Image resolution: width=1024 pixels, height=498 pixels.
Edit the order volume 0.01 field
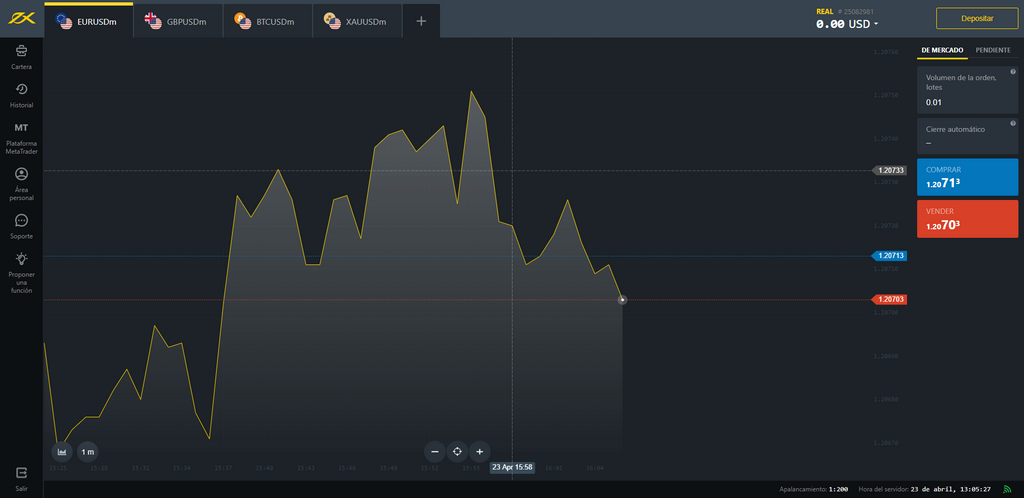click(967, 90)
